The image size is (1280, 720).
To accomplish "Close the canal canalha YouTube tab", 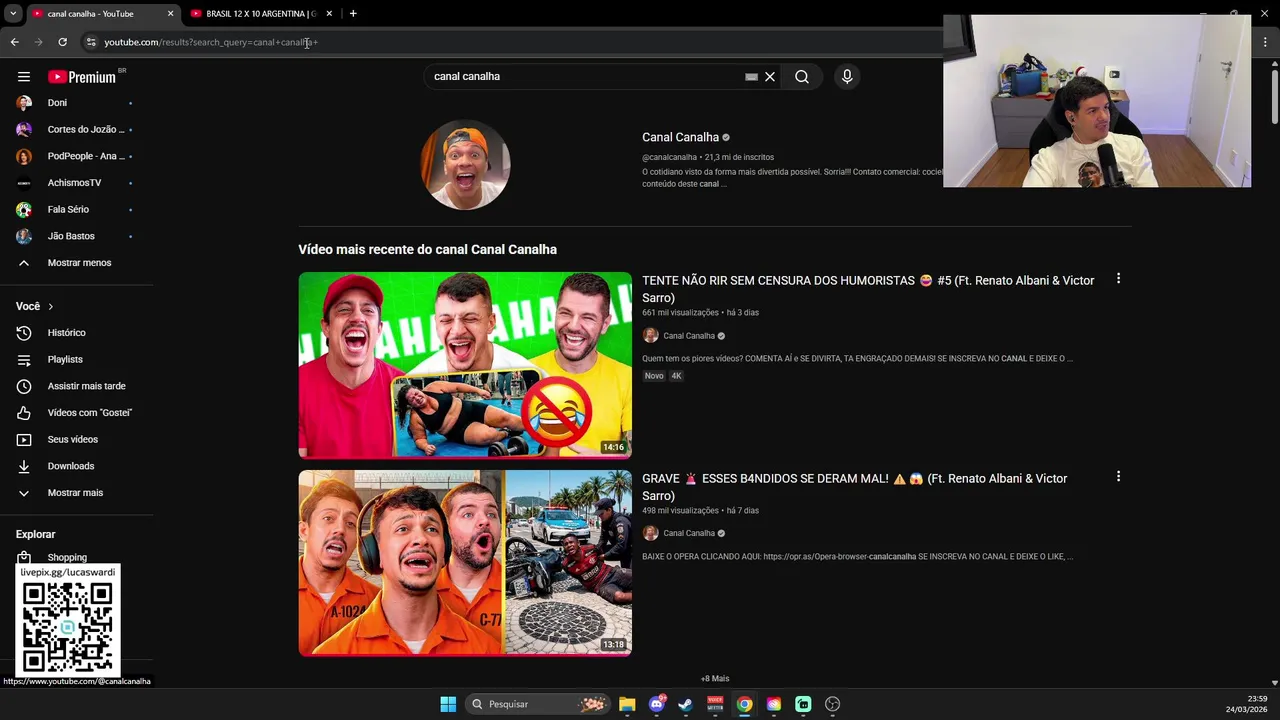I will pyautogui.click(x=170, y=13).
